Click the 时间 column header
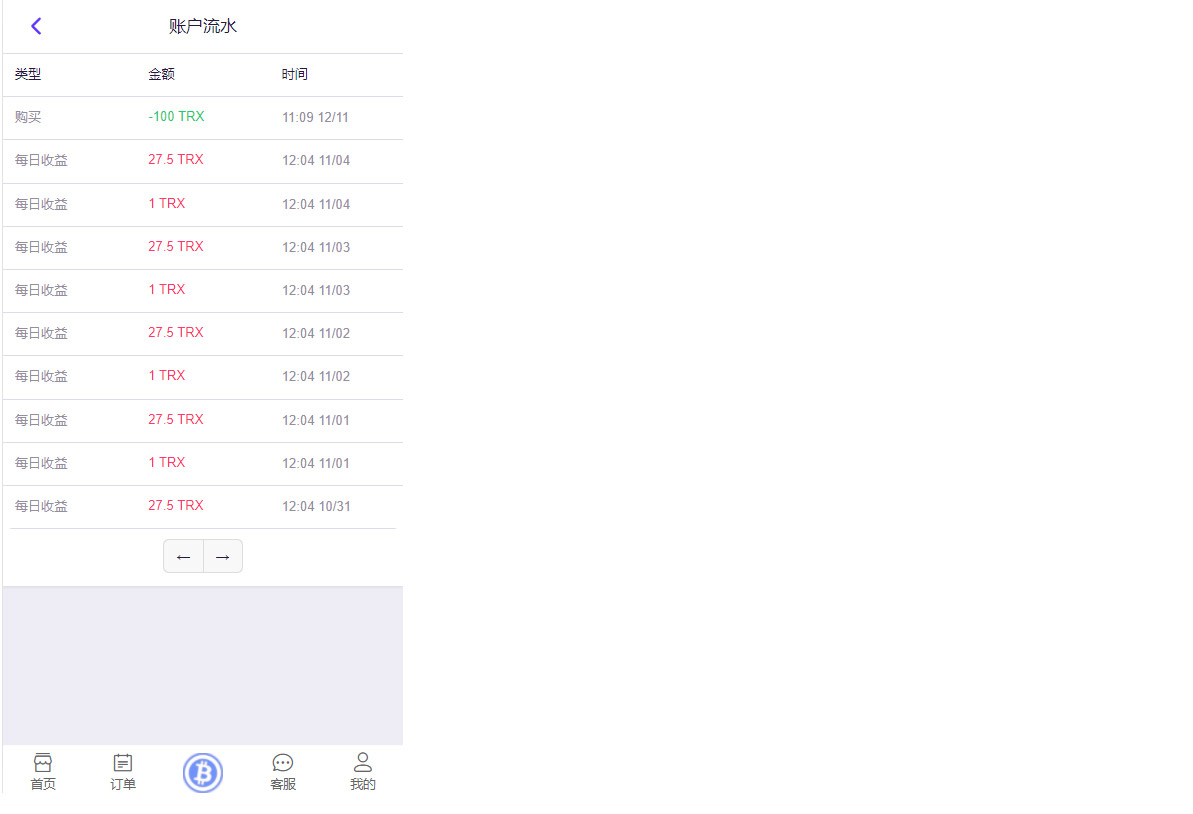1193x814 pixels. click(x=294, y=75)
